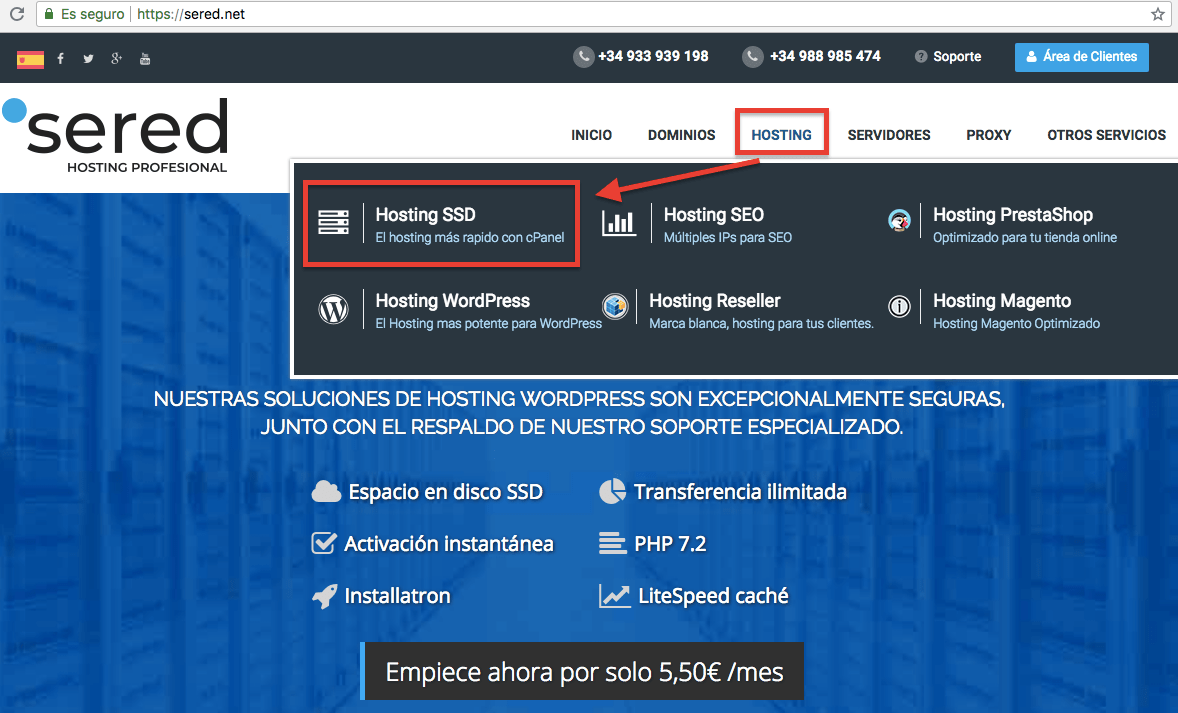Click the trend chart icon for LiteSpeed caché
The height and width of the screenshot is (713, 1178).
[x=615, y=596]
